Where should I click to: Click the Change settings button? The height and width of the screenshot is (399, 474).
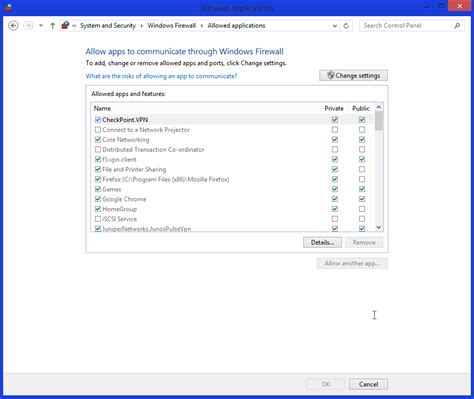coord(353,75)
